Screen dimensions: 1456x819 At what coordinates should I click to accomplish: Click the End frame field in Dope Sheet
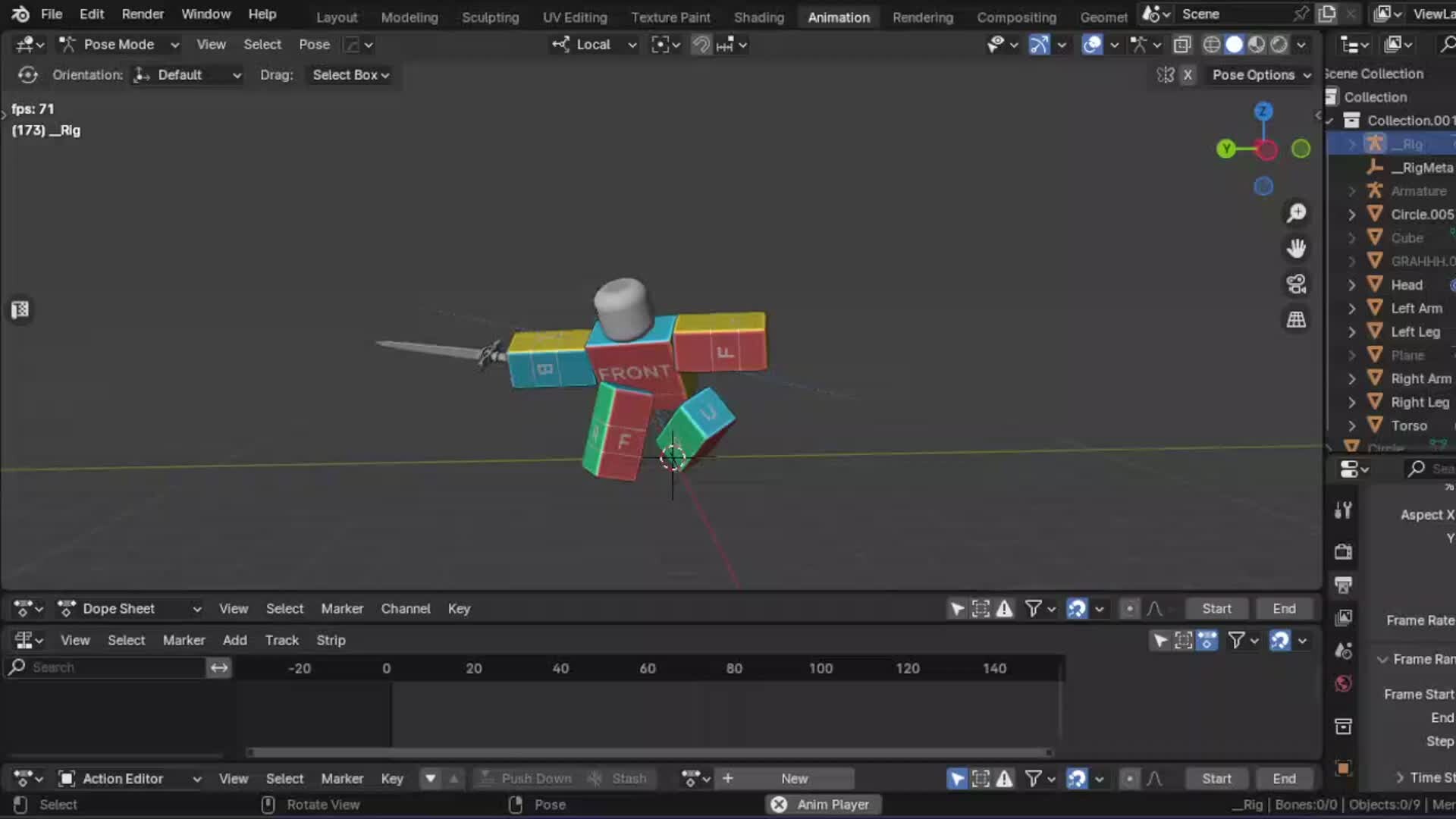click(x=1285, y=608)
